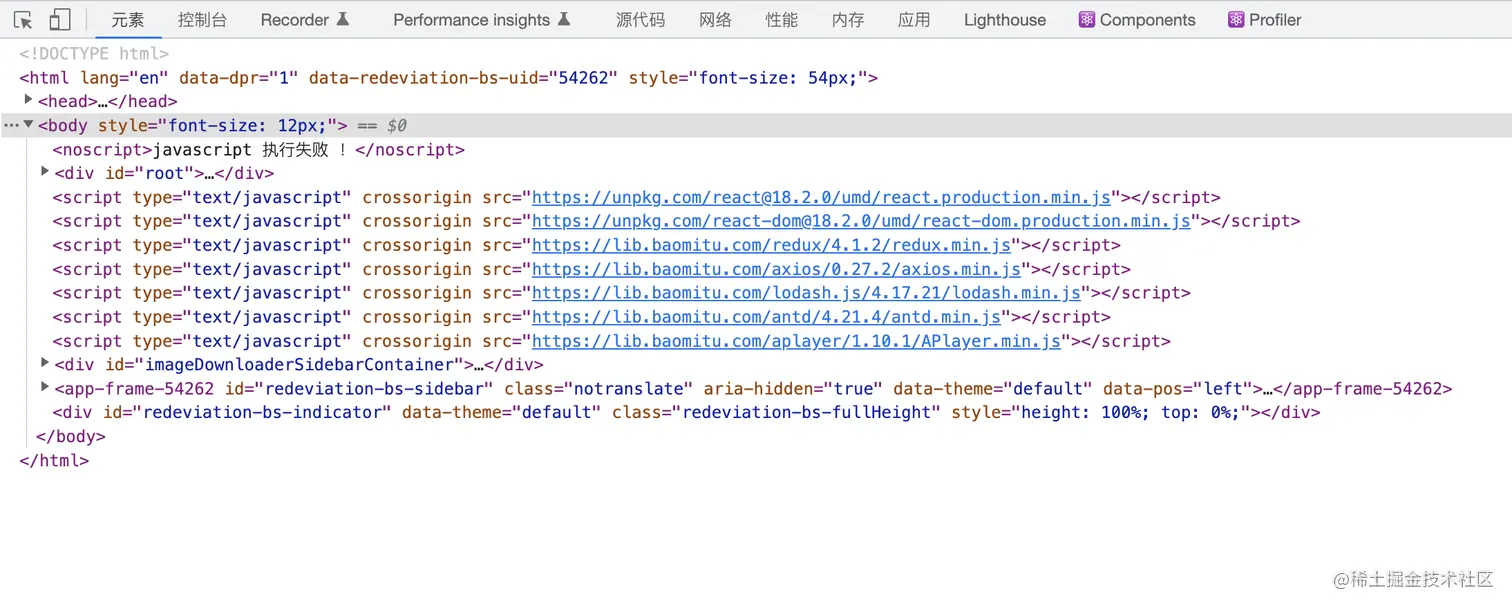Open the 源代码 tab
This screenshot has width=1512, height=608.
click(x=640, y=20)
